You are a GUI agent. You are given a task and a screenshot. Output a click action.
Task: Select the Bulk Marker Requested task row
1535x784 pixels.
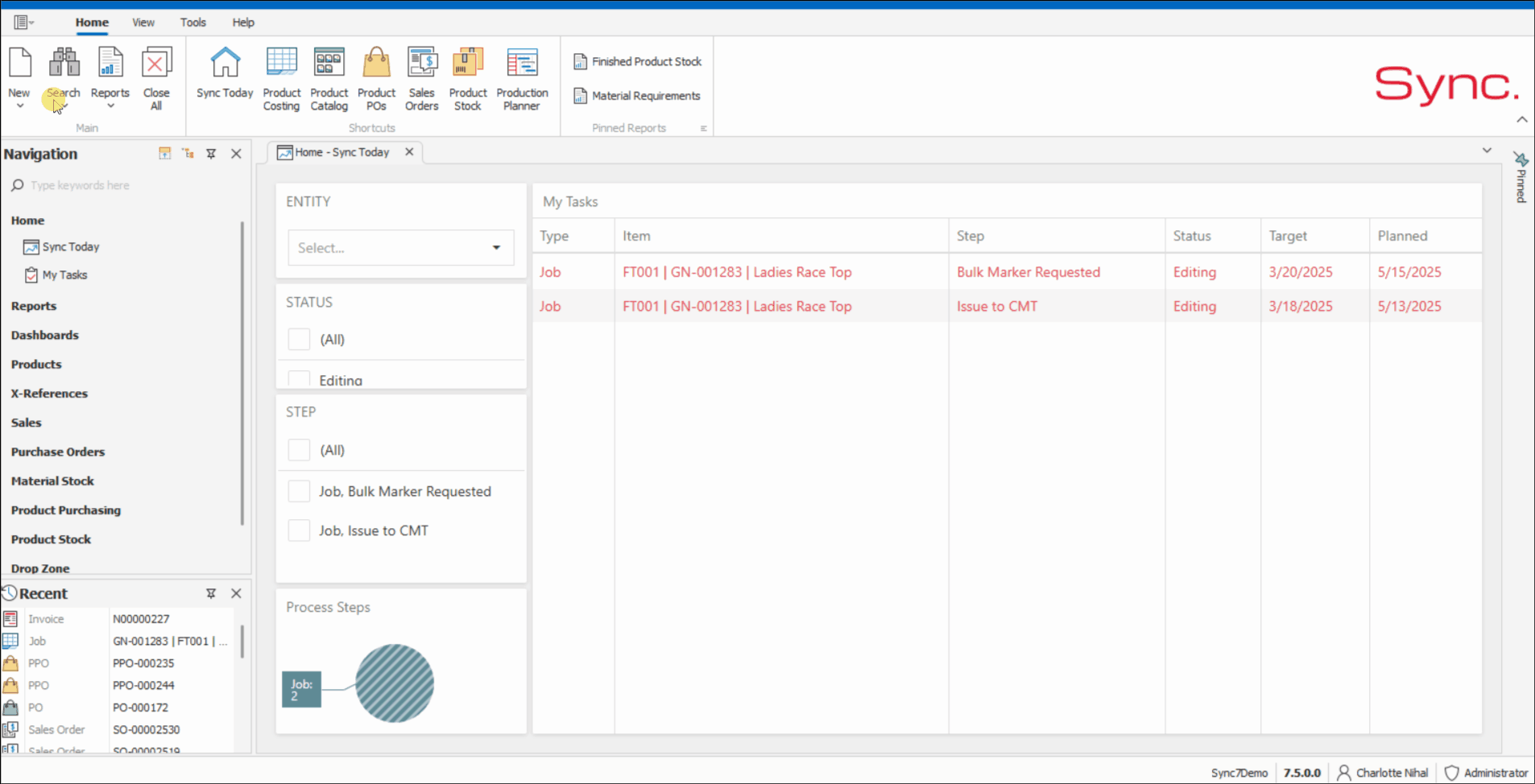point(1007,272)
